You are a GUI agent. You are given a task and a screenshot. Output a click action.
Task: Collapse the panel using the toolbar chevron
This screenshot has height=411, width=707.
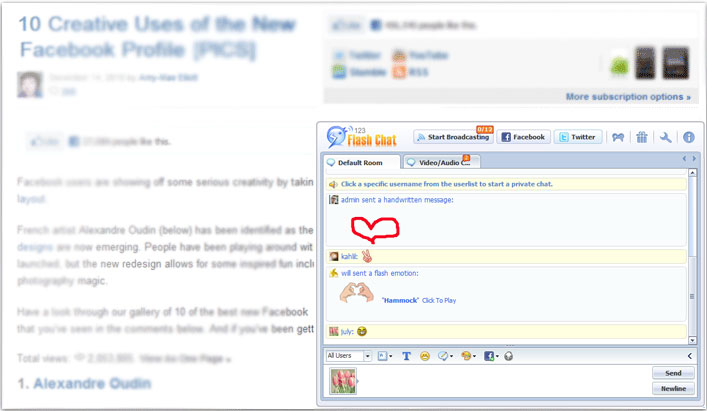coord(690,356)
